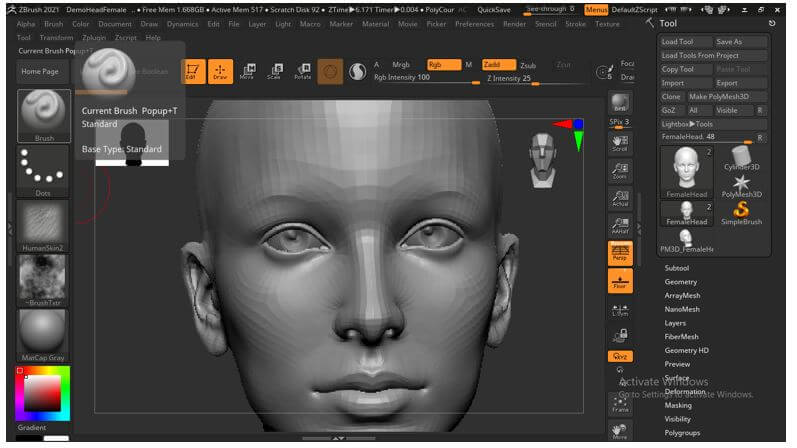797x448 pixels.
Task: Open the Dots stroke selector
Action: pos(43,171)
